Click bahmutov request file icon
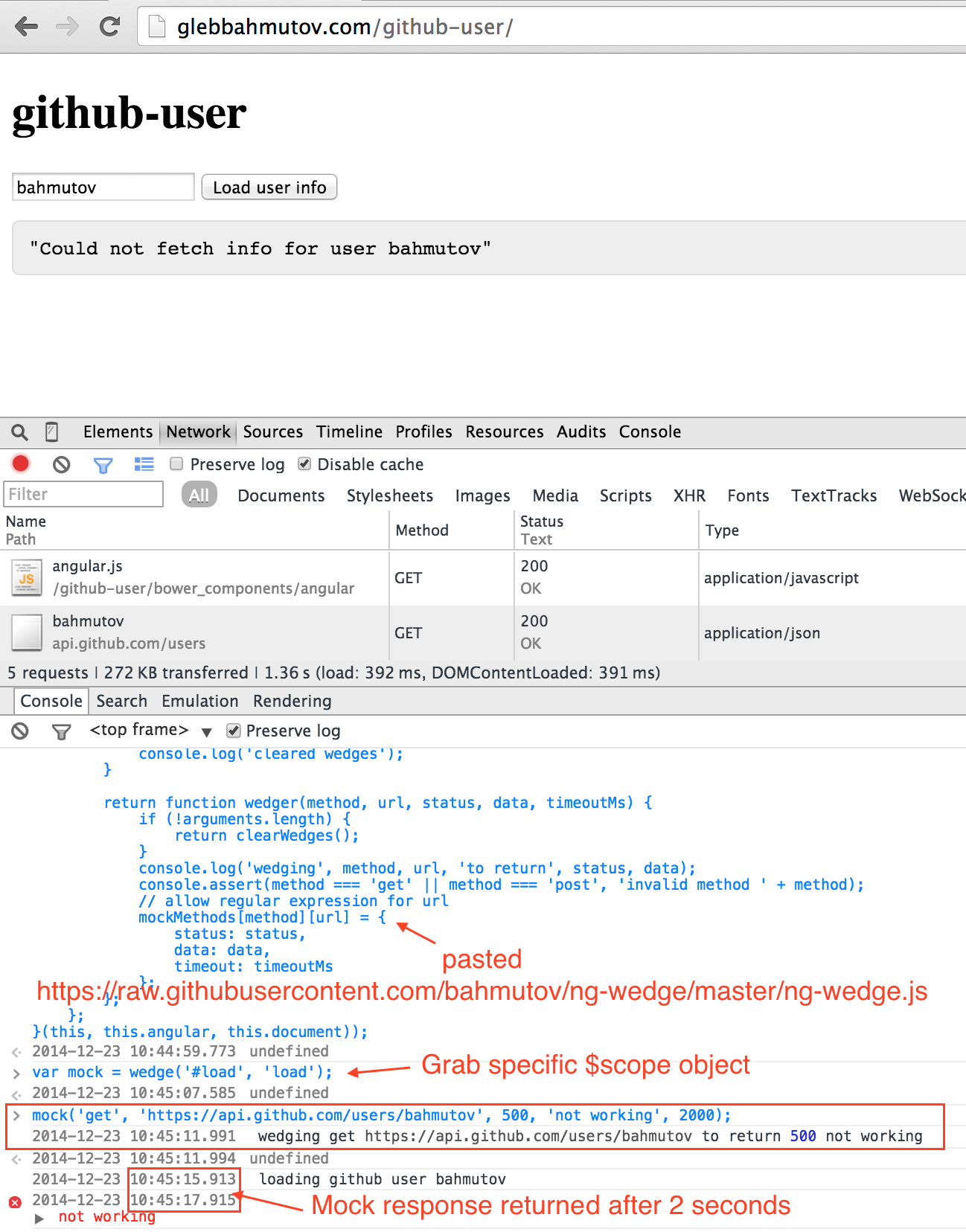The width and height of the screenshot is (966, 1232). click(27, 632)
